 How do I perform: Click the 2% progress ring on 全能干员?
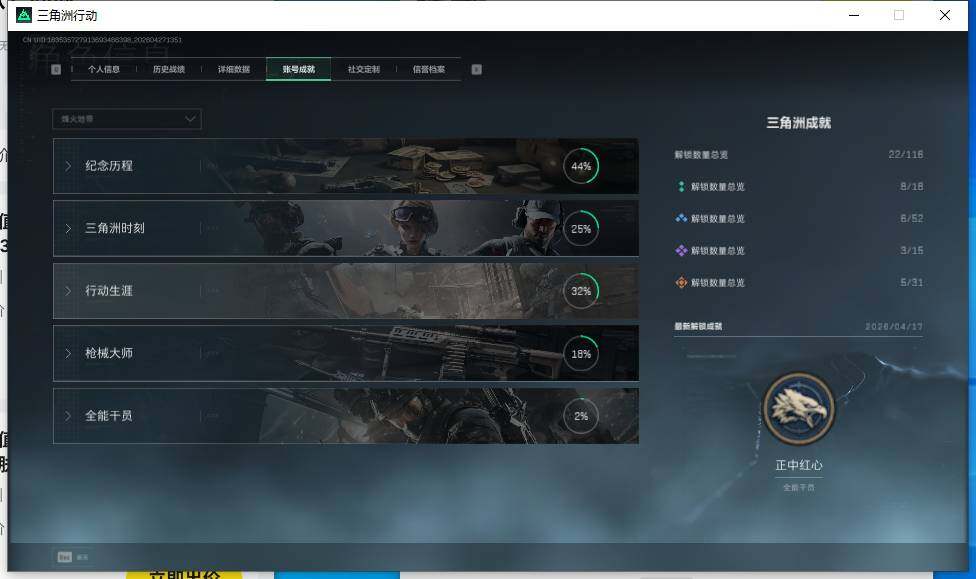581,416
